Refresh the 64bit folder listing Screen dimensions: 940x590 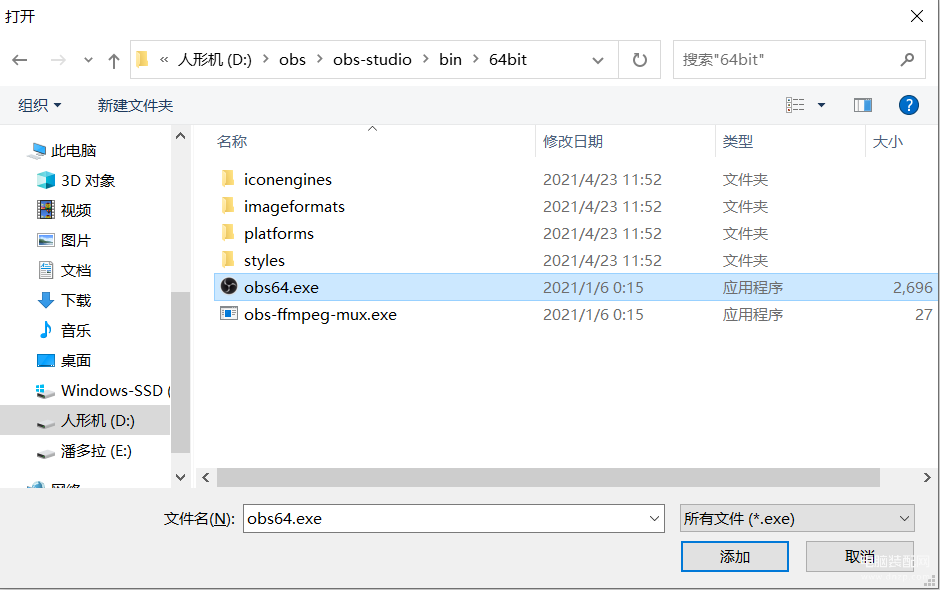[640, 59]
